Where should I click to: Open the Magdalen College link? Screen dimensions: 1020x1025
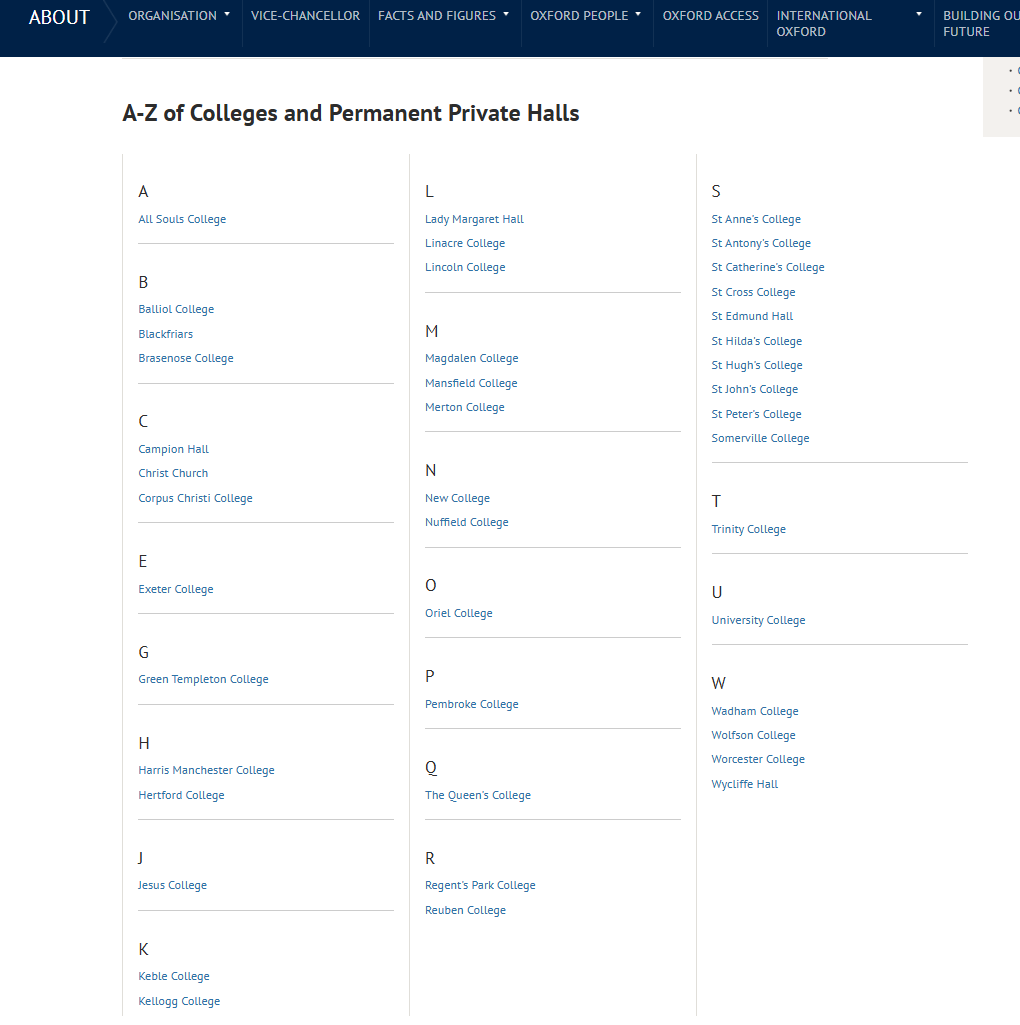471,359
